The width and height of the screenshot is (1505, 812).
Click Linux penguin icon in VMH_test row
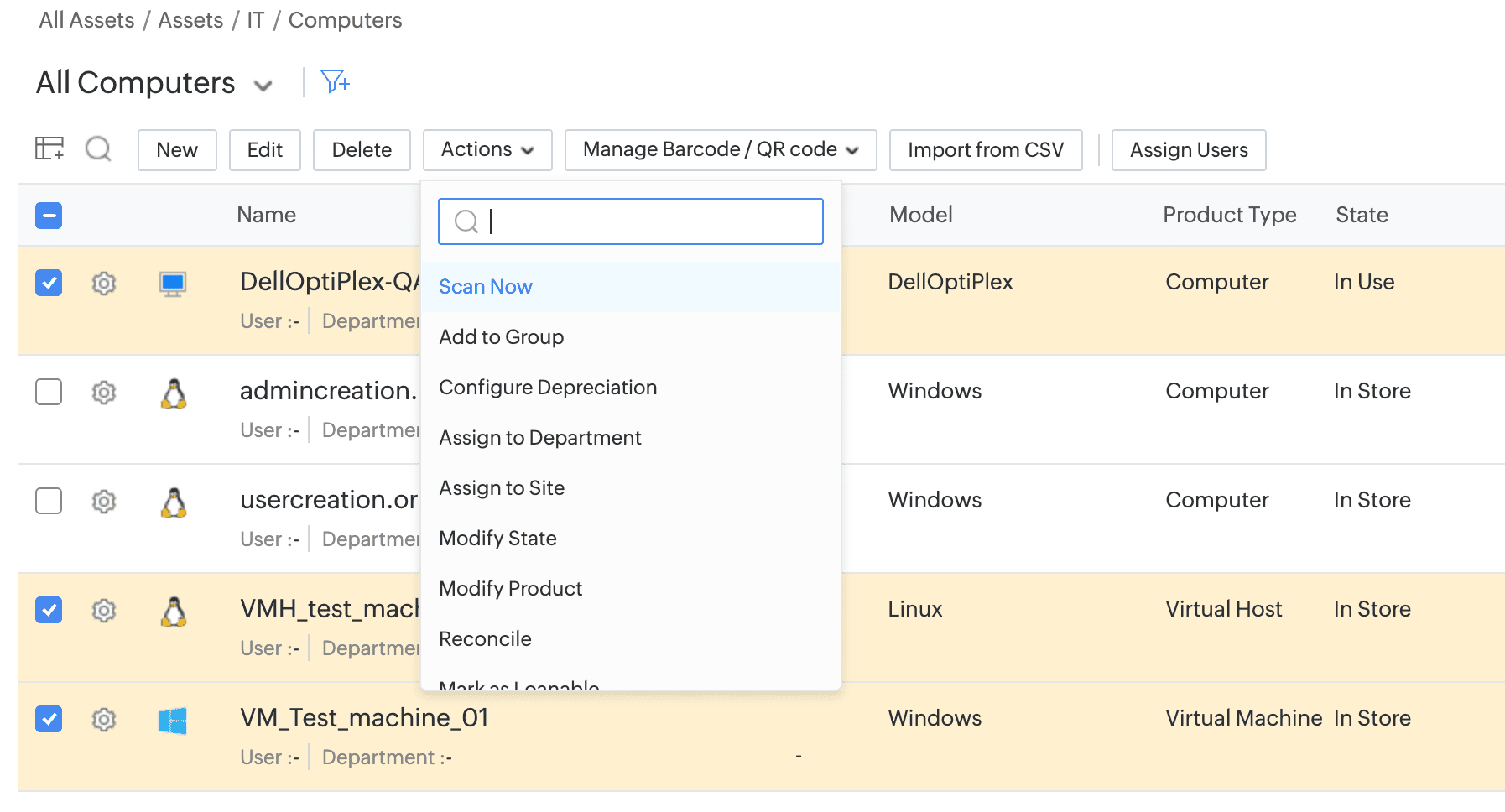tap(173, 612)
